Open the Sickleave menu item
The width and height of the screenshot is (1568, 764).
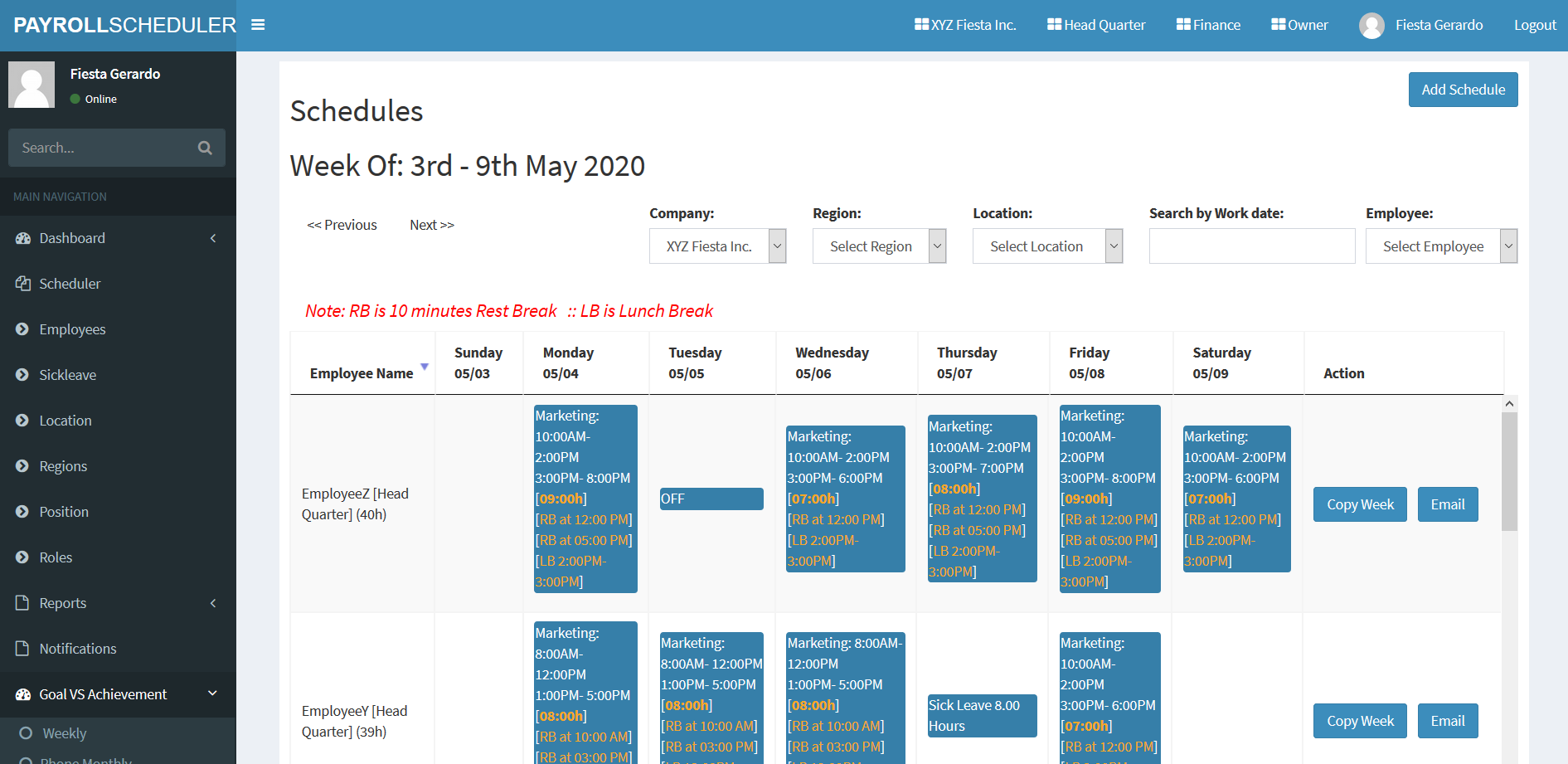118,375
